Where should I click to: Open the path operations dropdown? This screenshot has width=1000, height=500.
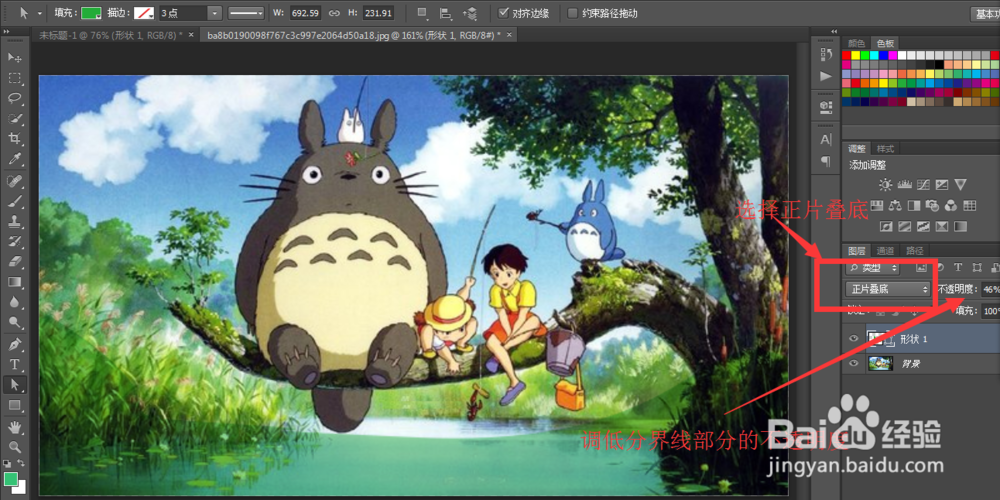(x=423, y=13)
